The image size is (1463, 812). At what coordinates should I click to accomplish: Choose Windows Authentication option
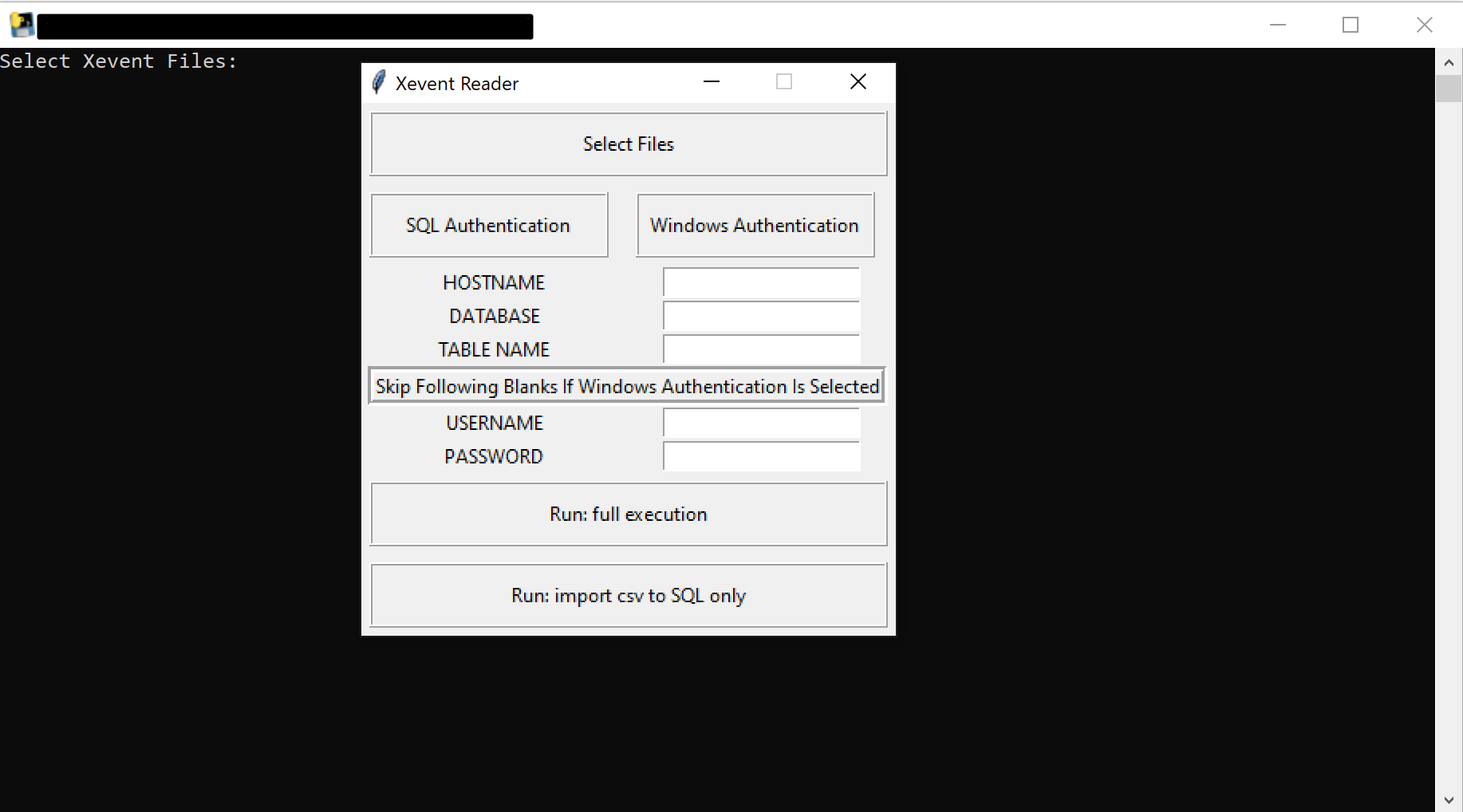(755, 226)
